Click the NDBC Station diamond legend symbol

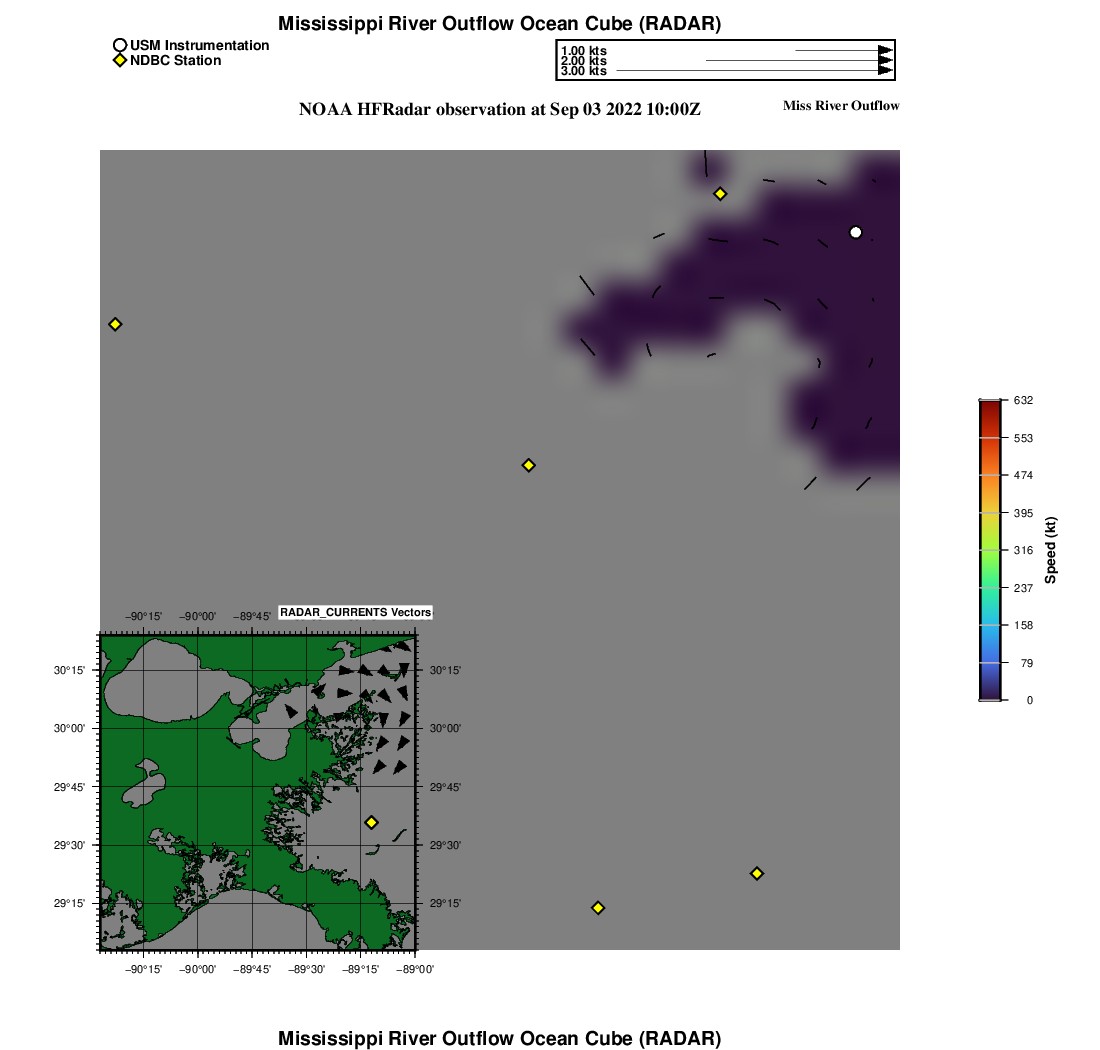pyautogui.click(x=120, y=61)
